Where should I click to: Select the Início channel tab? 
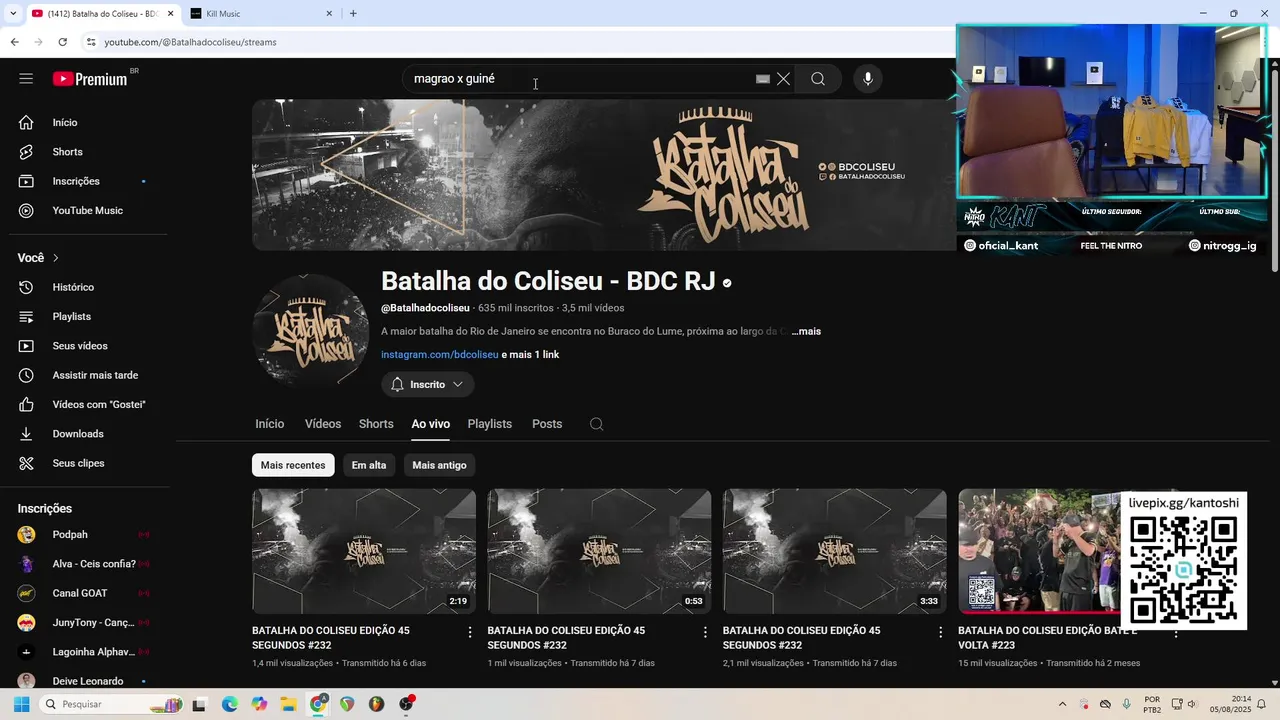[270, 424]
